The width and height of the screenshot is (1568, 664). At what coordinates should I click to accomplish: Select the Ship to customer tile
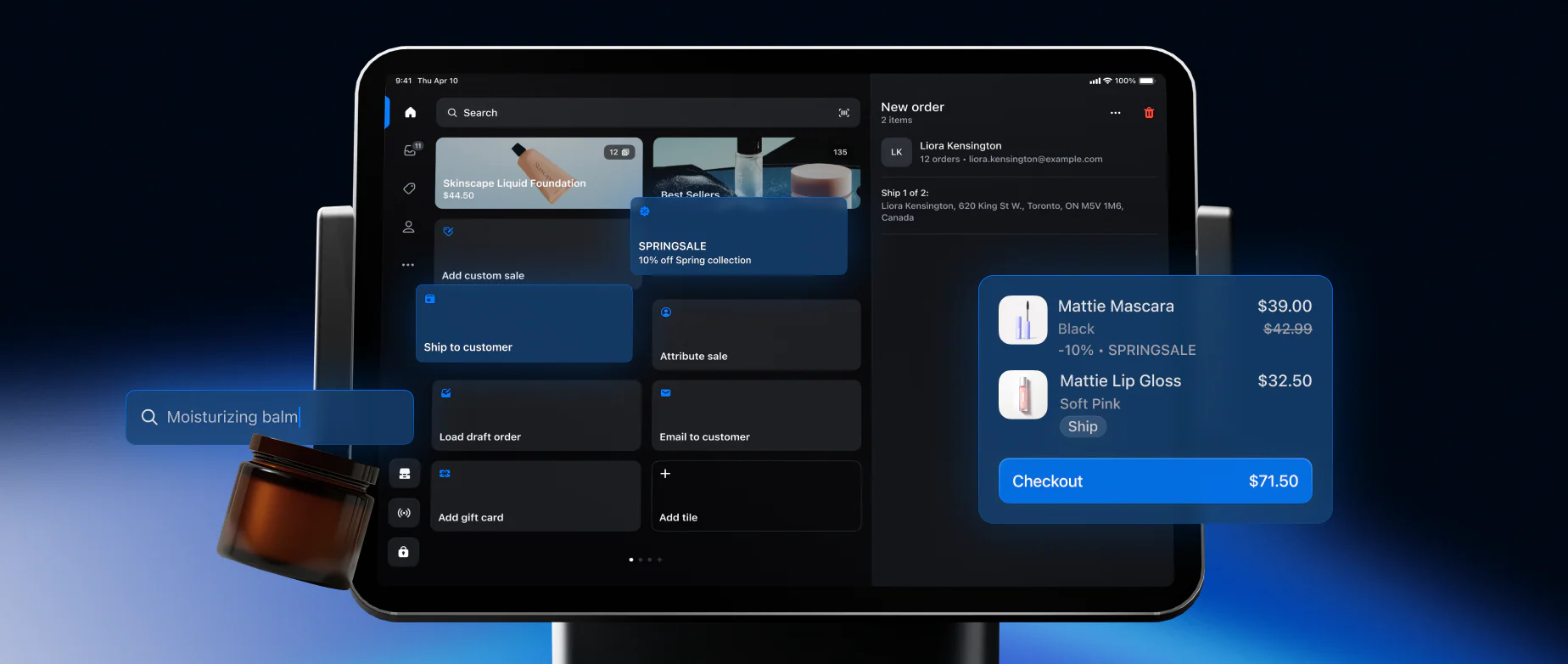pos(524,324)
